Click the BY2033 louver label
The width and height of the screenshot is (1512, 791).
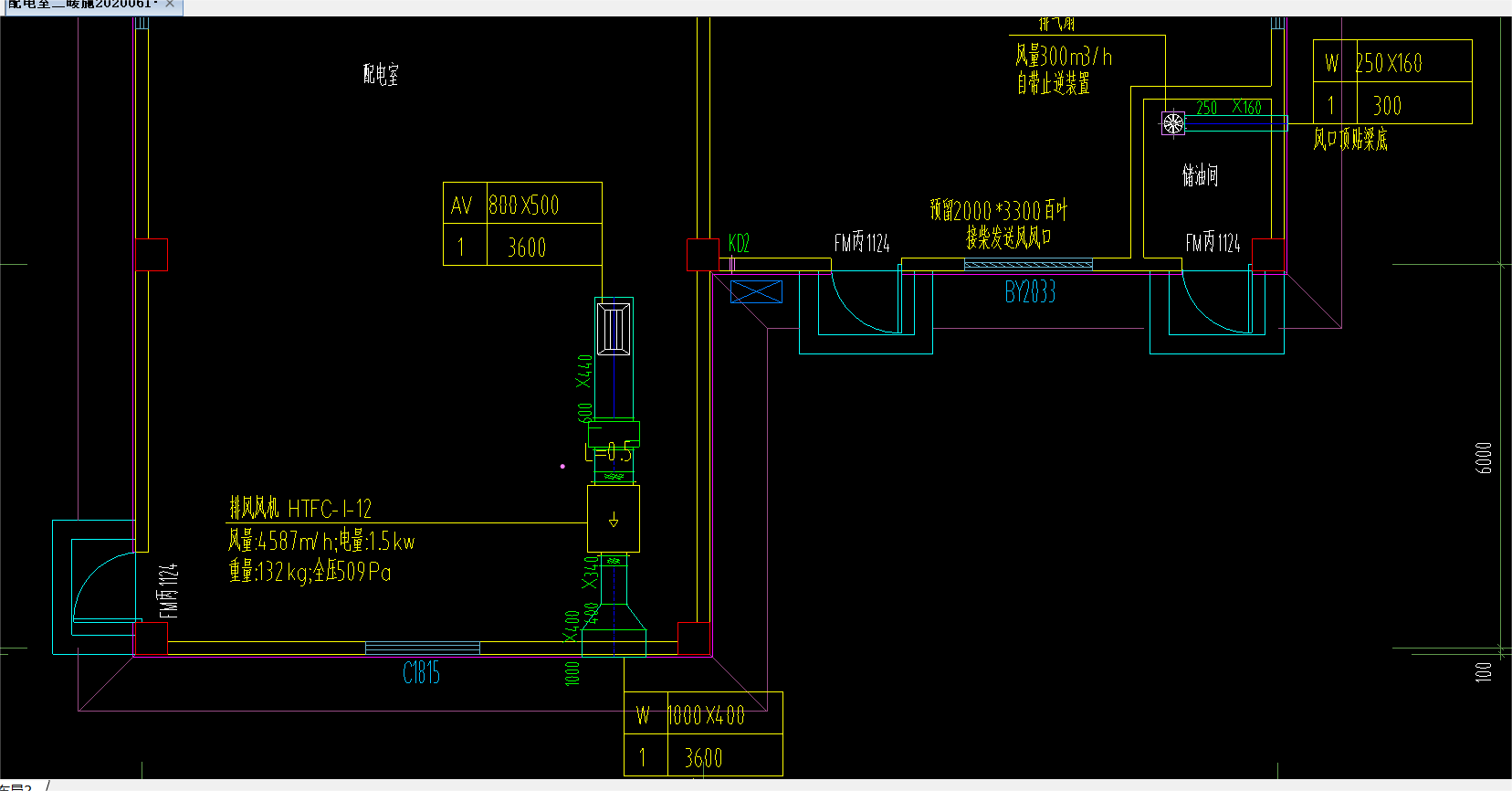[1030, 292]
